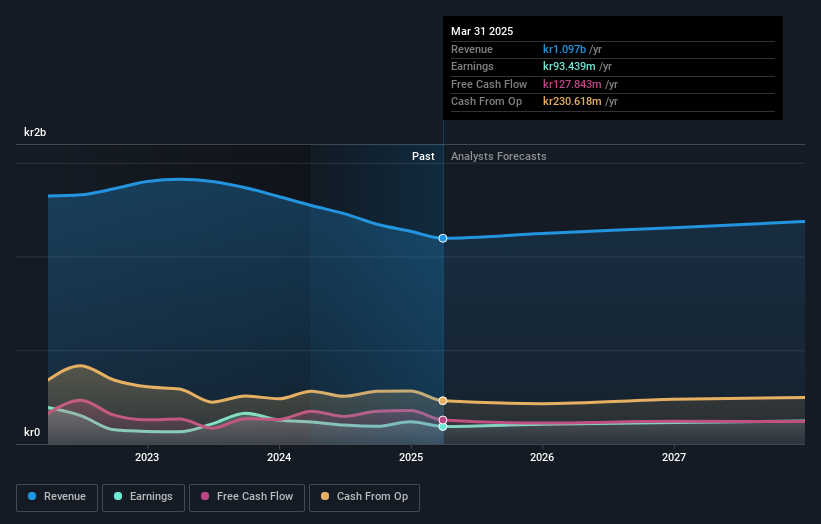
Task: Click the Analysts Forecasts label
Action: click(x=498, y=156)
